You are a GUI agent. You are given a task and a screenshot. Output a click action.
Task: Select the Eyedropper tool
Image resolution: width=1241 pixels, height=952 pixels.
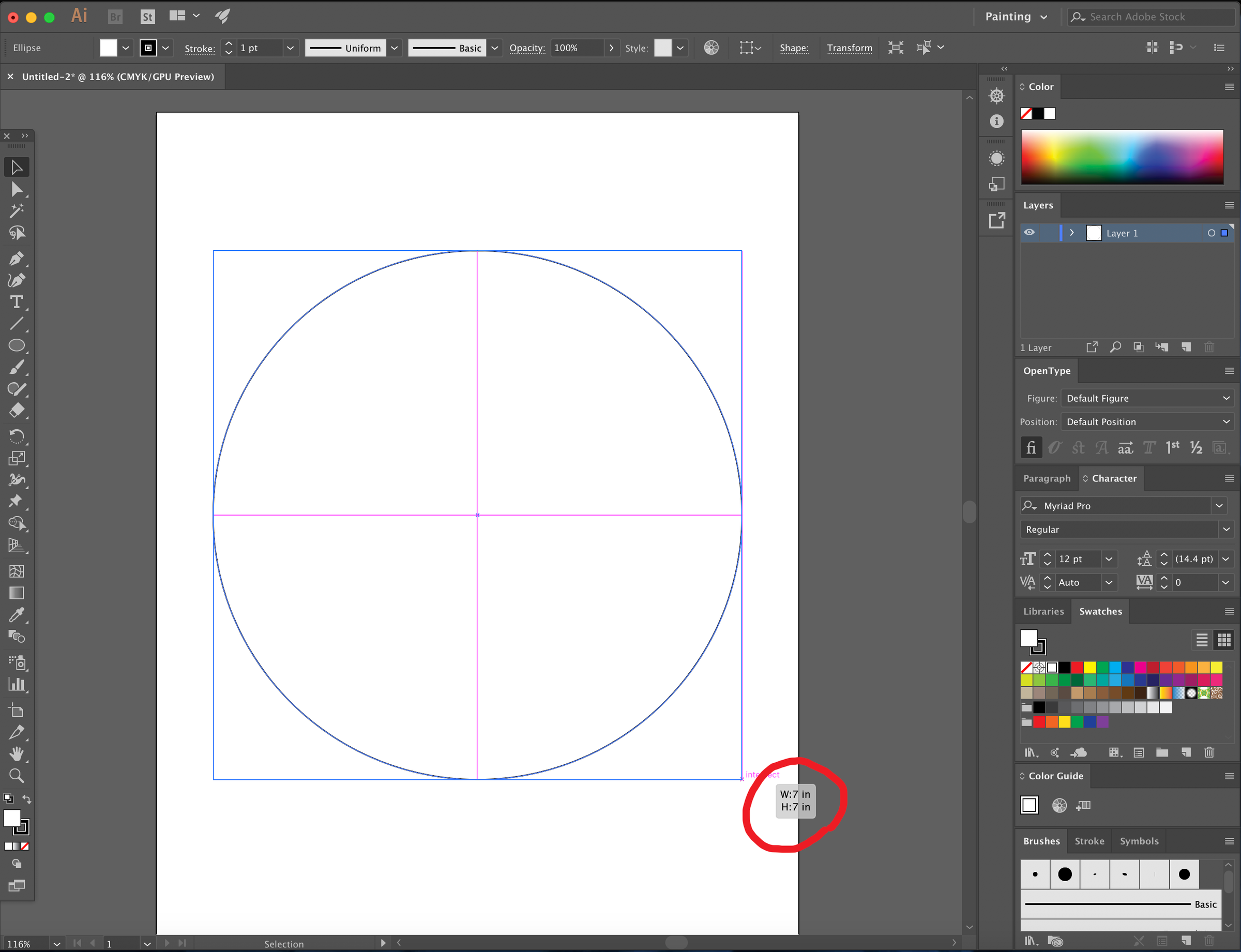17,614
